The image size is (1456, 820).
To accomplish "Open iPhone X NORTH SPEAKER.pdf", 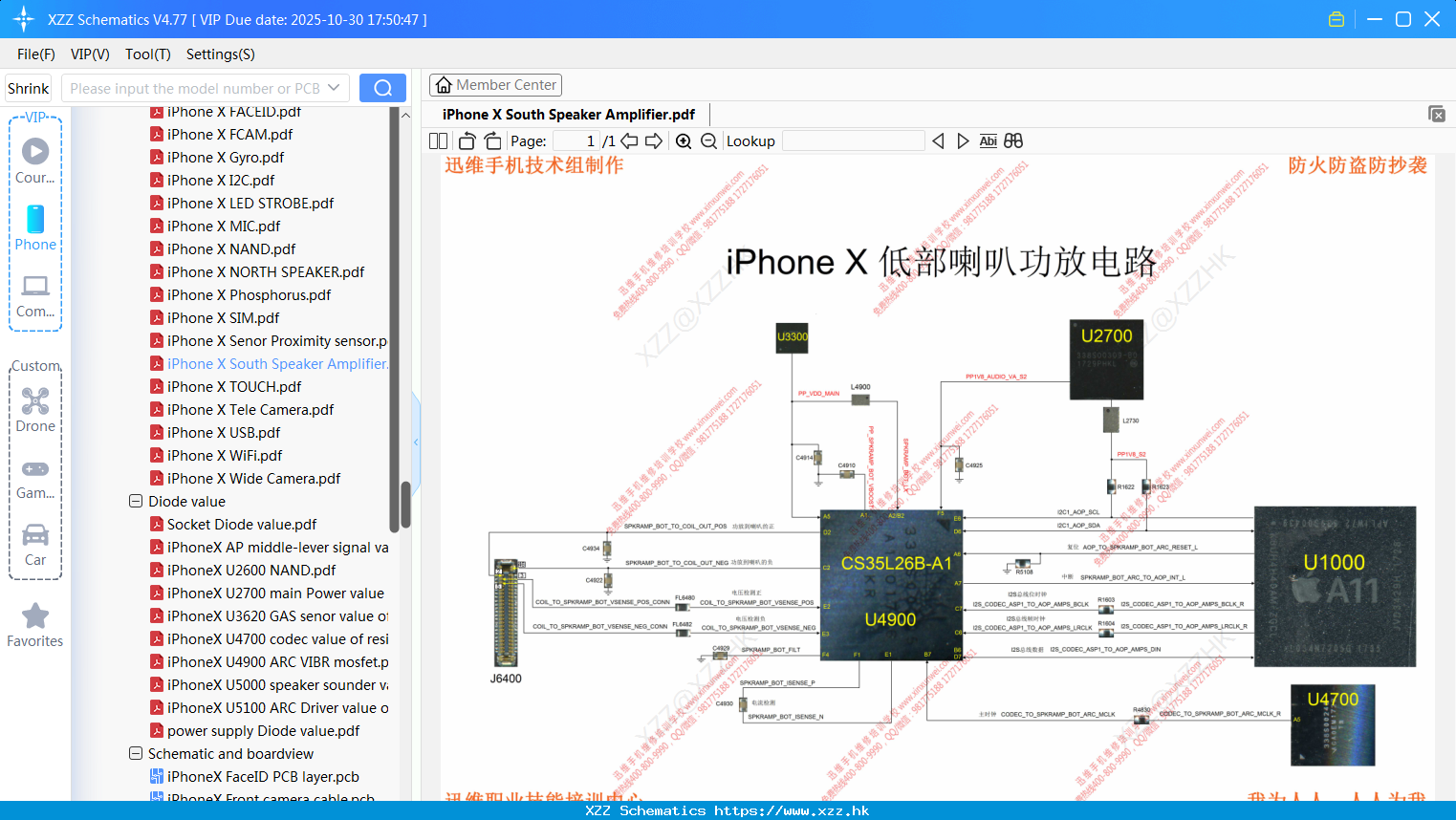I will [266, 272].
